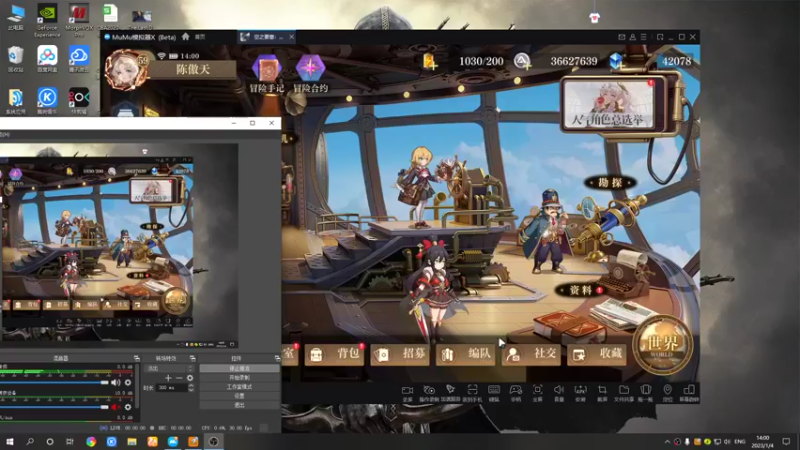Click MuMu toolbar screen record camera icon
The width and height of the screenshot is (800, 450).
point(407,392)
